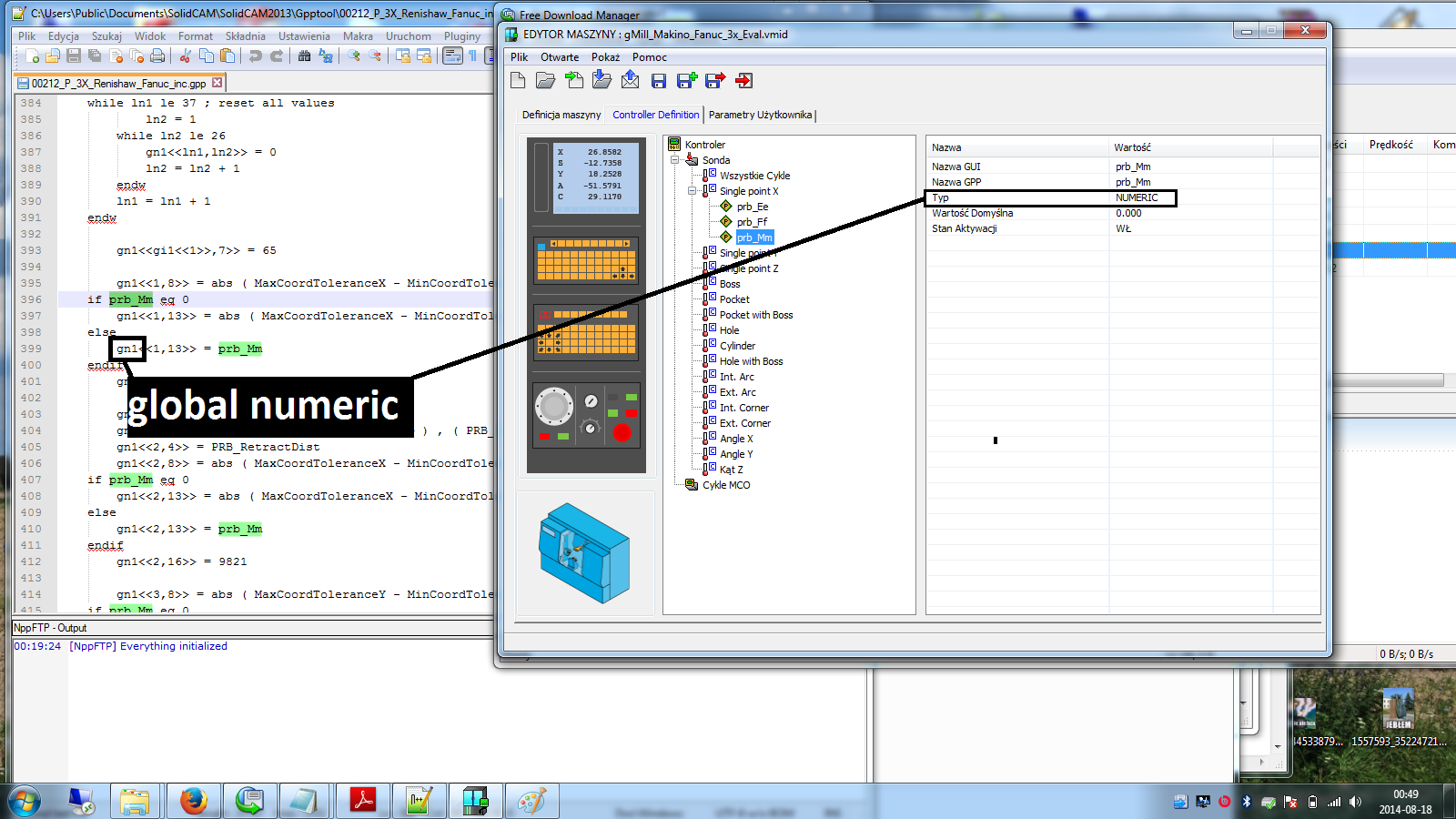This screenshot has width=1456, height=819.
Task: Click the green arrow import page icon
Action: coord(574,81)
